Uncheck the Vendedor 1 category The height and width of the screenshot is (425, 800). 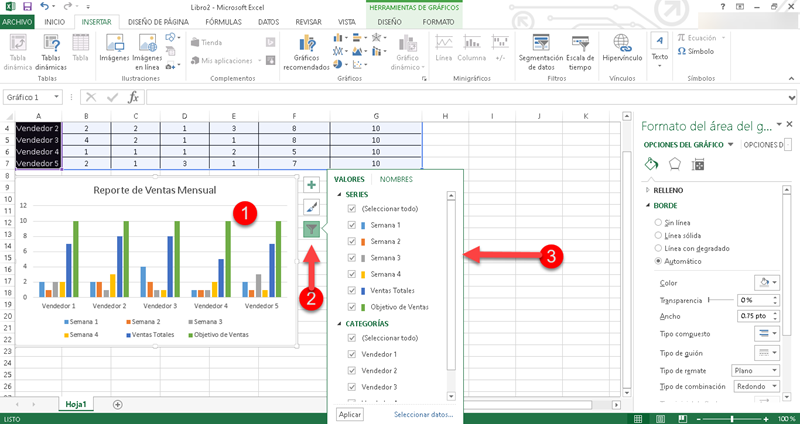pyautogui.click(x=351, y=354)
